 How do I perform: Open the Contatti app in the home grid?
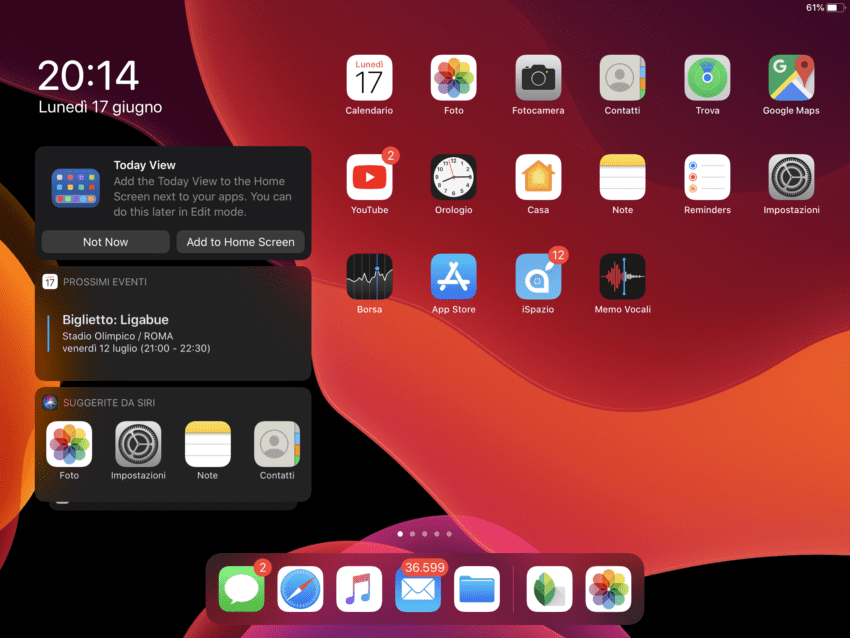tap(622, 78)
